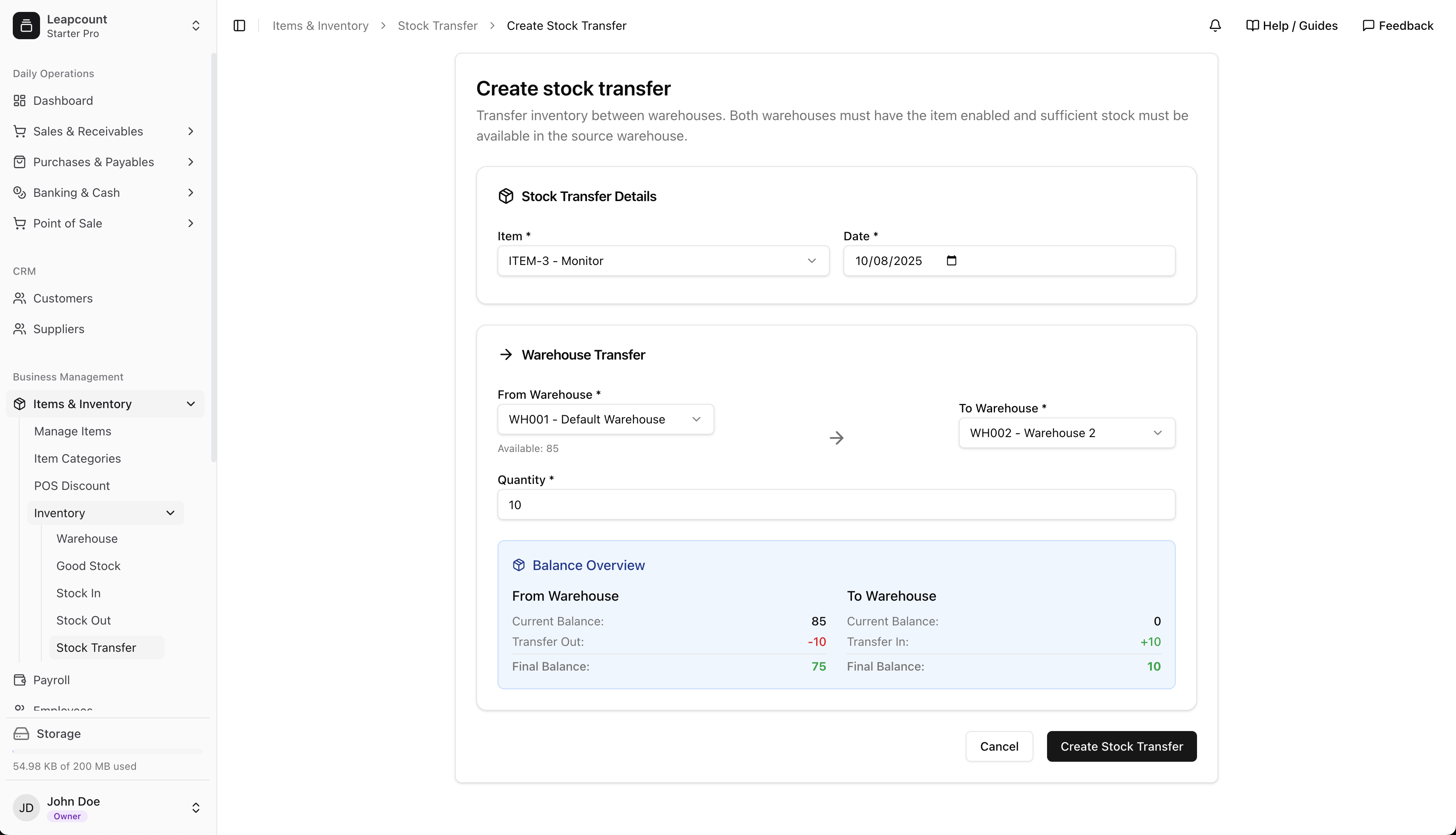This screenshot has width=1456, height=835.
Task: Click the Banking & Cash coins icon
Action: point(20,193)
